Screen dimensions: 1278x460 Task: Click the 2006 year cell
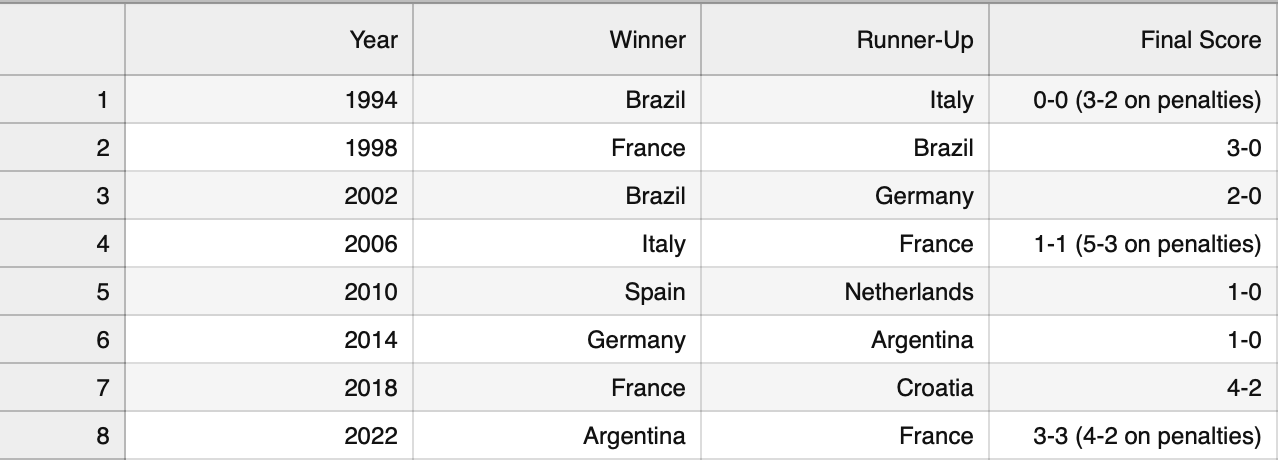pyautogui.click(x=269, y=244)
